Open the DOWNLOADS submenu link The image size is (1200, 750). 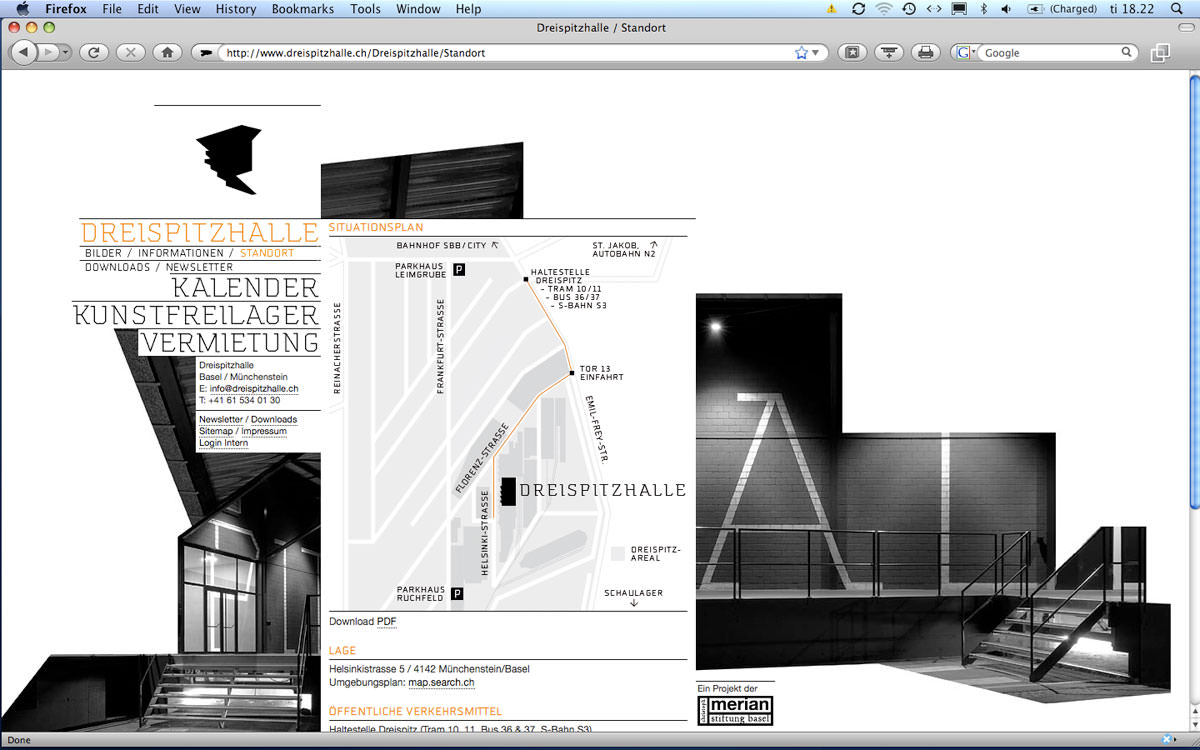(117, 268)
